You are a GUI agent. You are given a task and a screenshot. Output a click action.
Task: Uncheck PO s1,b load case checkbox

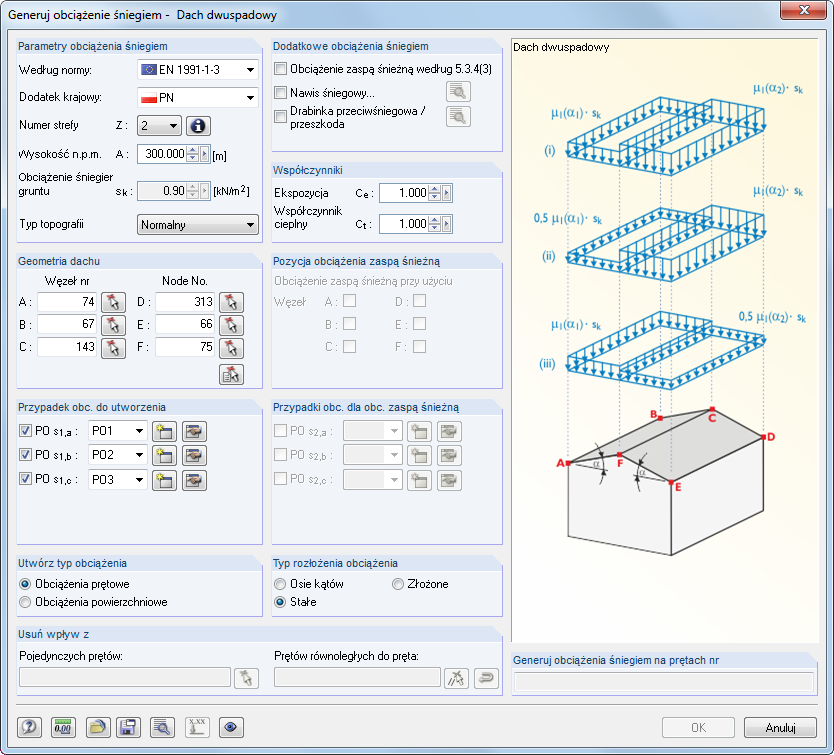coord(25,454)
